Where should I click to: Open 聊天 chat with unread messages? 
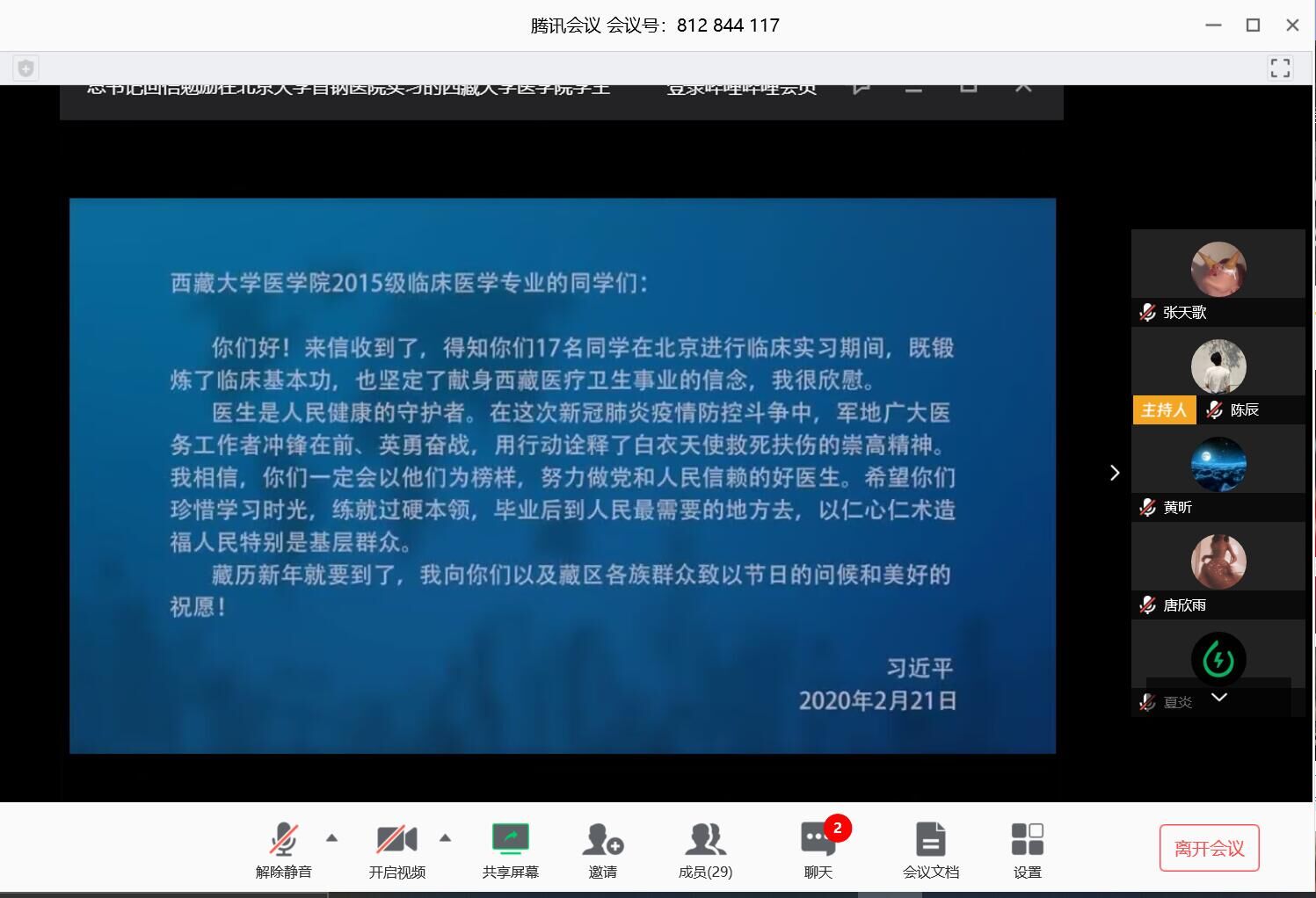click(818, 849)
